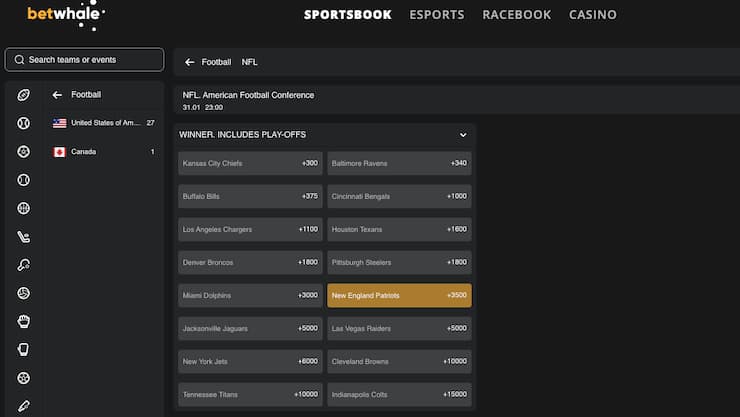Click the 31.01 23:00 event date

click(x=202, y=108)
